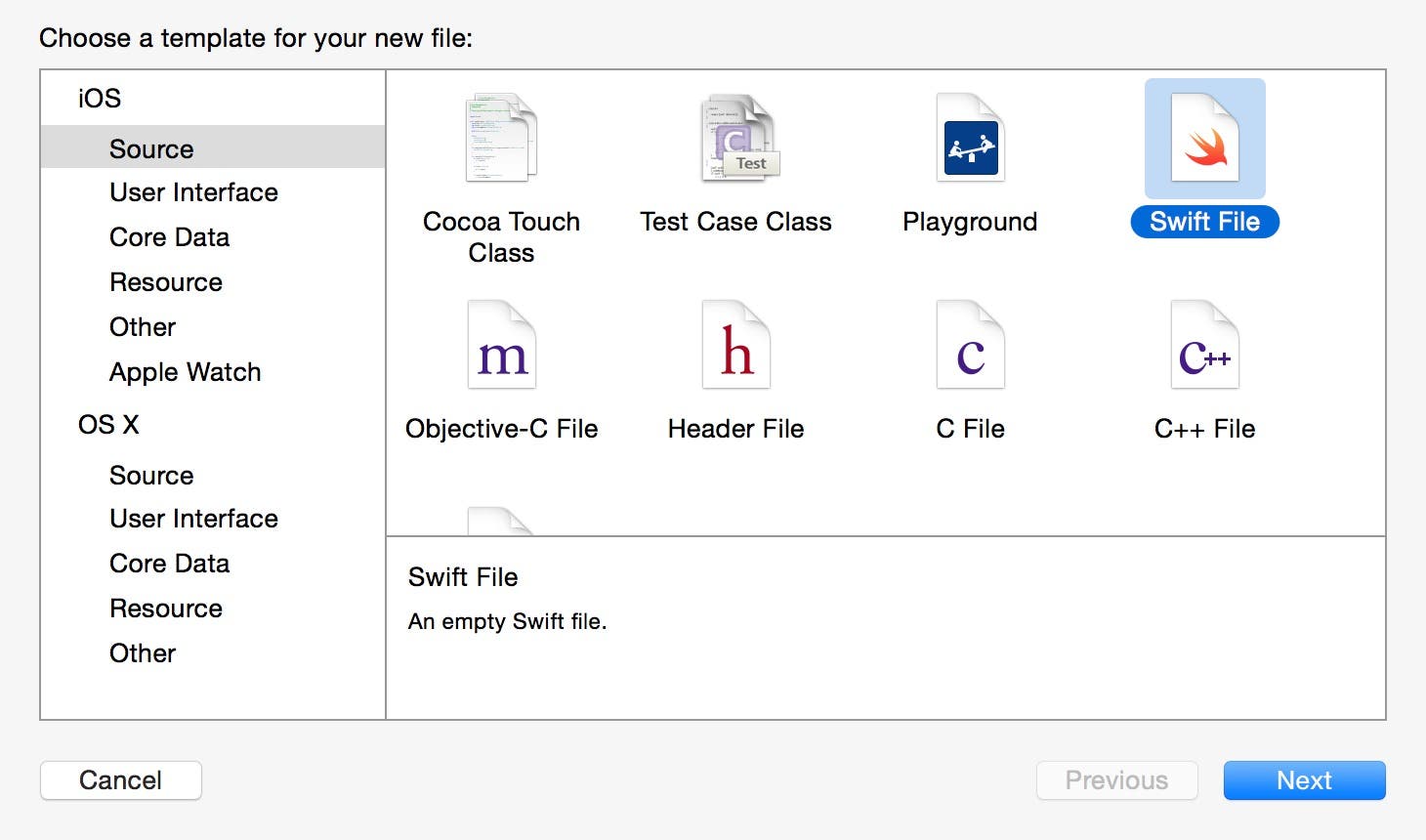Open the Apple Watch category
The width and height of the screenshot is (1426, 840).
pos(185,372)
